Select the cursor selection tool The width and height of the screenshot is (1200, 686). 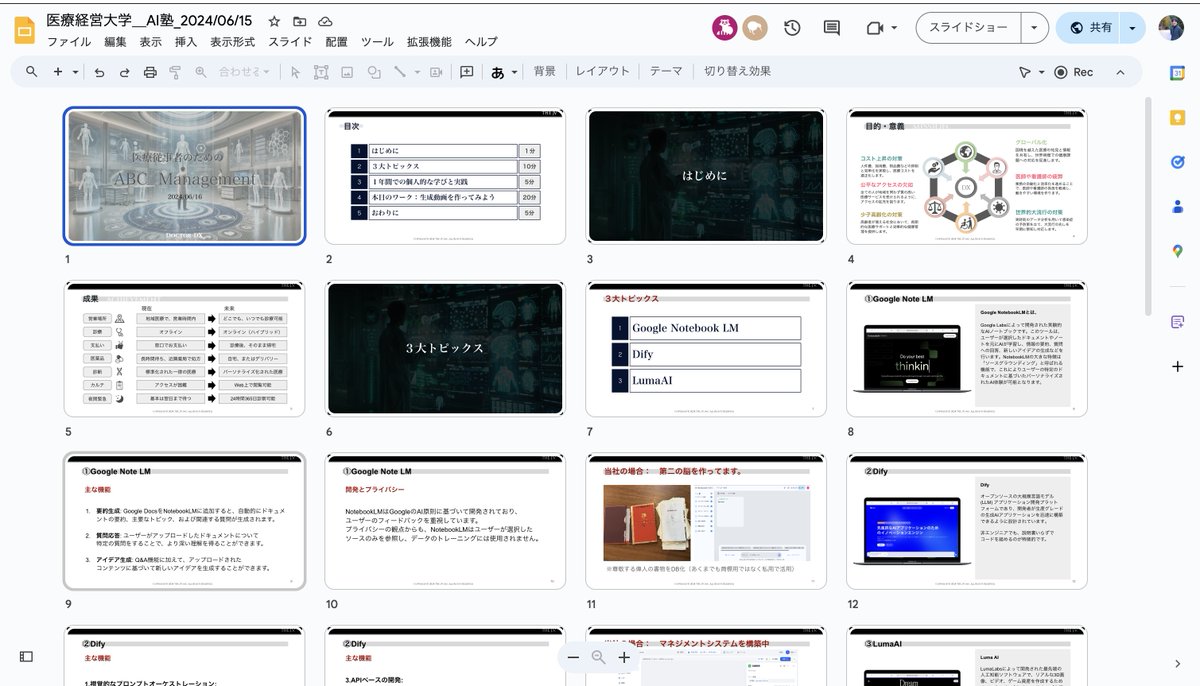pyautogui.click(x=295, y=72)
